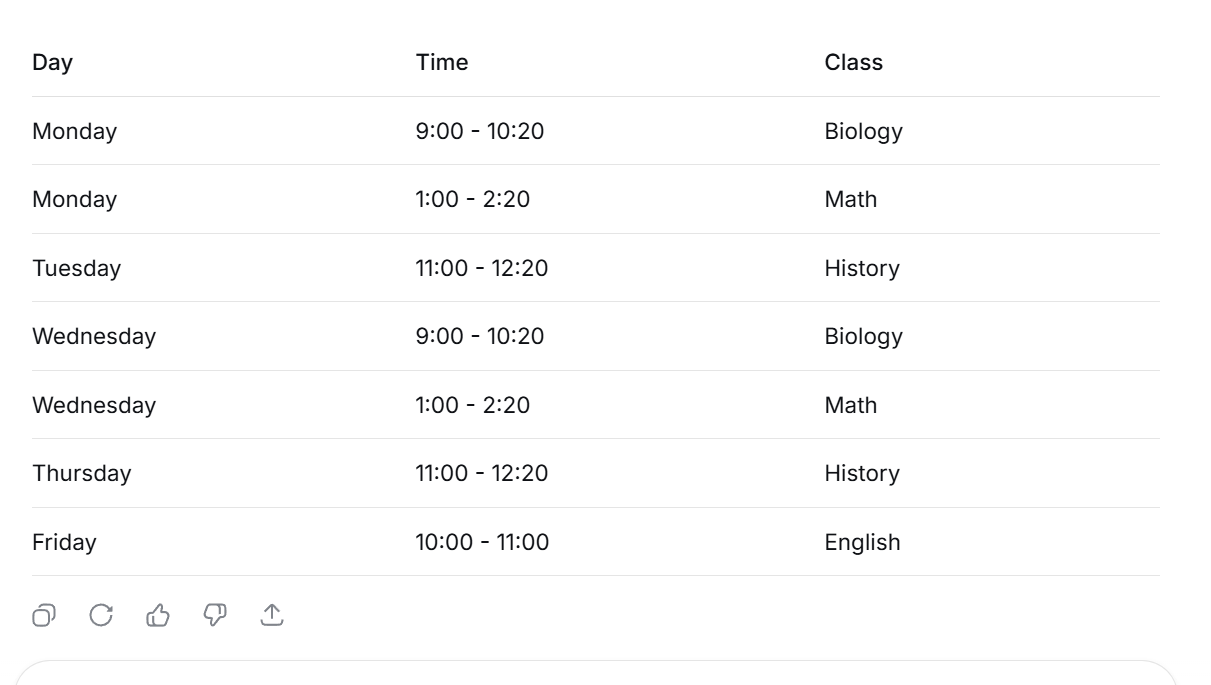Screen dimensions: 1211x685
Task: Copy the schedule table response
Action: [43, 615]
